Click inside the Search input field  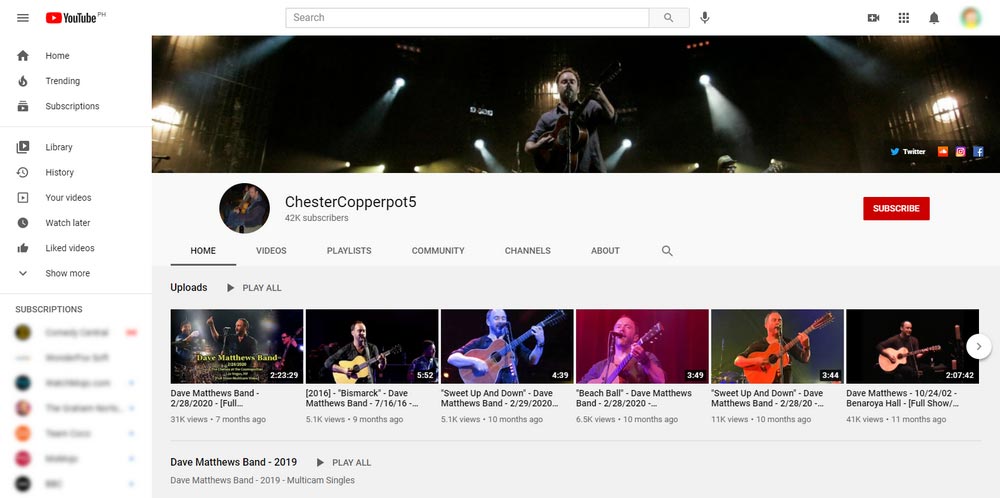pos(467,18)
